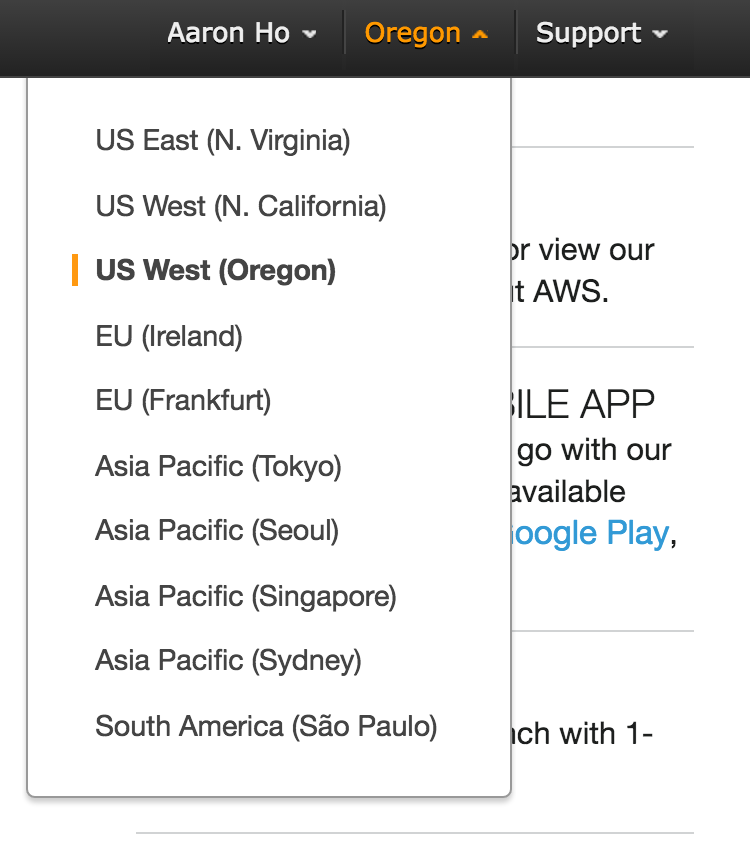The width and height of the screenshot is (750, 862).
Task: Expand the Support menu
Action: click(x=600, y=33)
